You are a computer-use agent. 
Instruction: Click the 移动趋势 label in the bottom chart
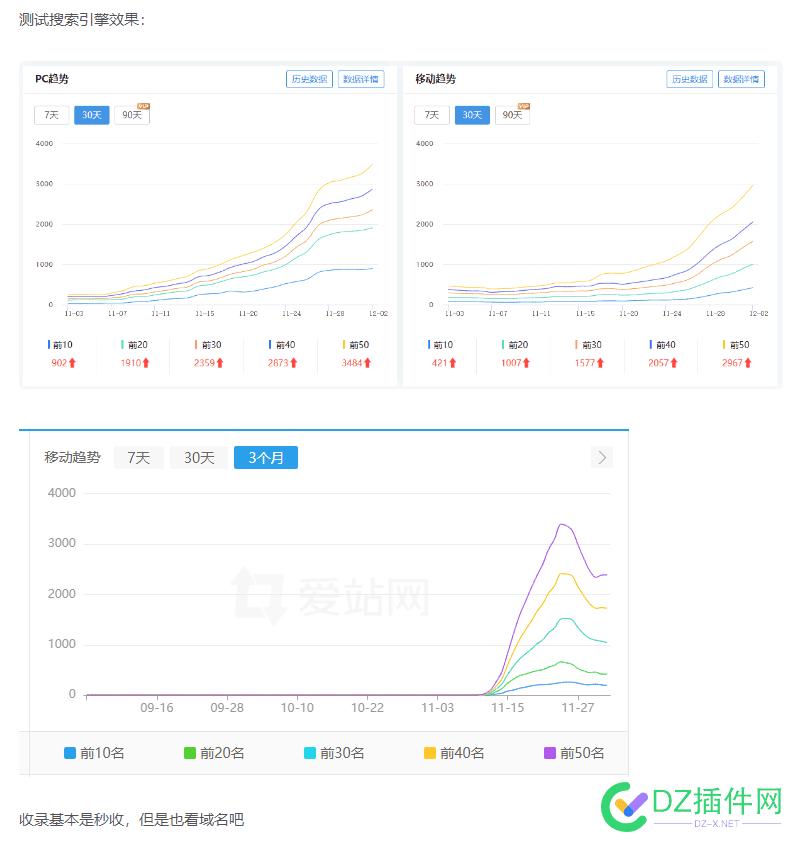pyautogui.click(x=72, y=458)
